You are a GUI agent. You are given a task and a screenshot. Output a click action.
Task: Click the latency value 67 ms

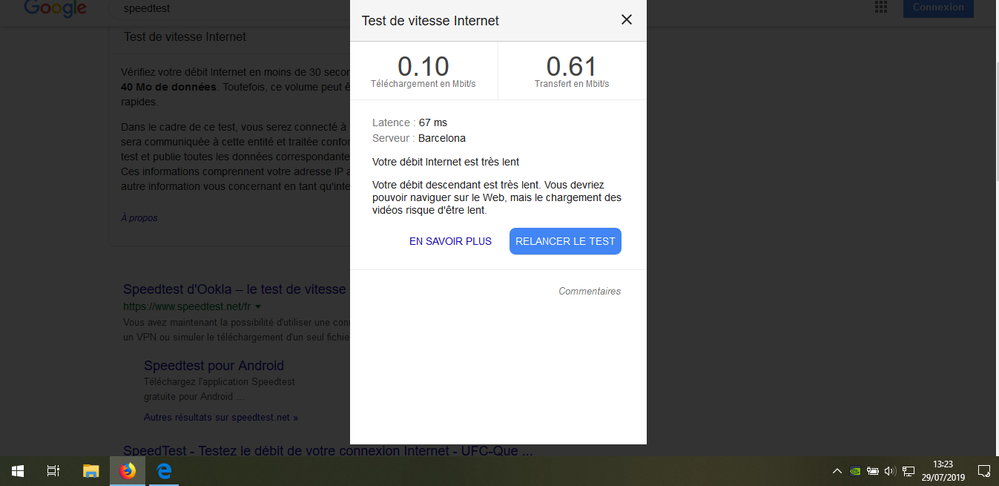(433, 122)
